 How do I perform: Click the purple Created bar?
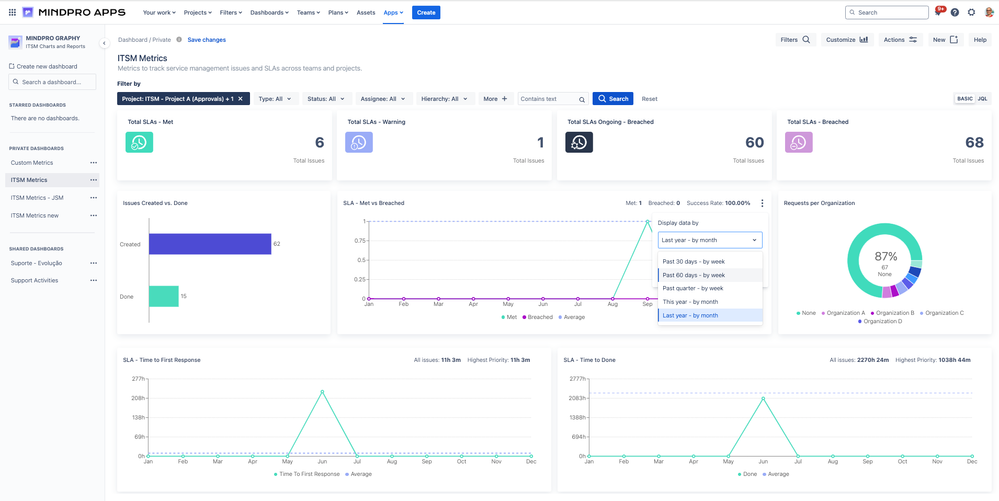[x=210, y=243]
